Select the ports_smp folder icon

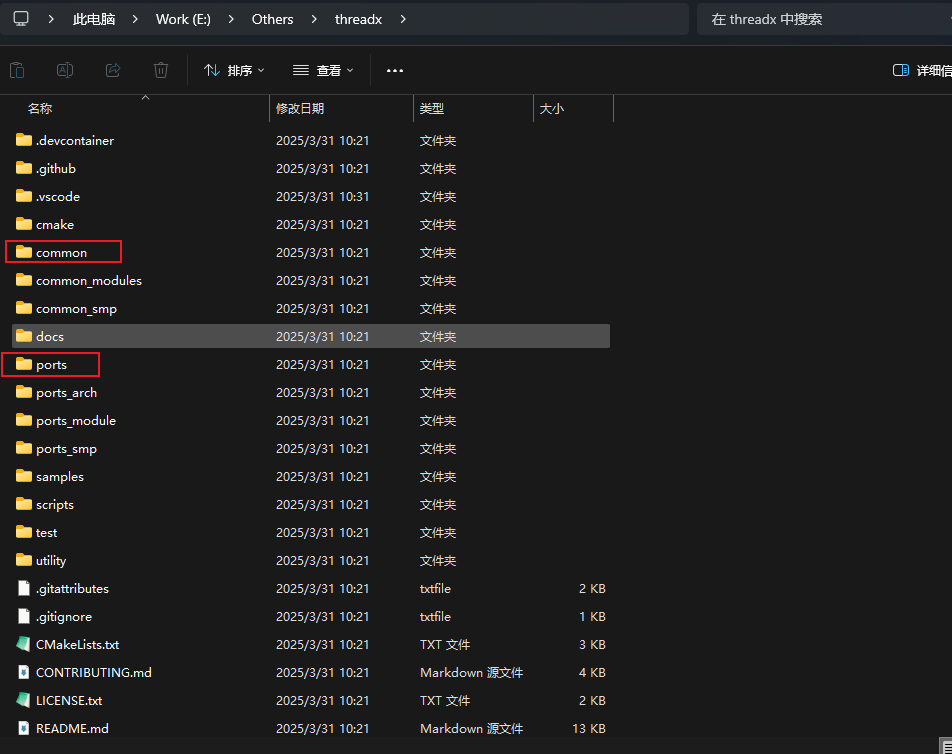coord(24,448)
